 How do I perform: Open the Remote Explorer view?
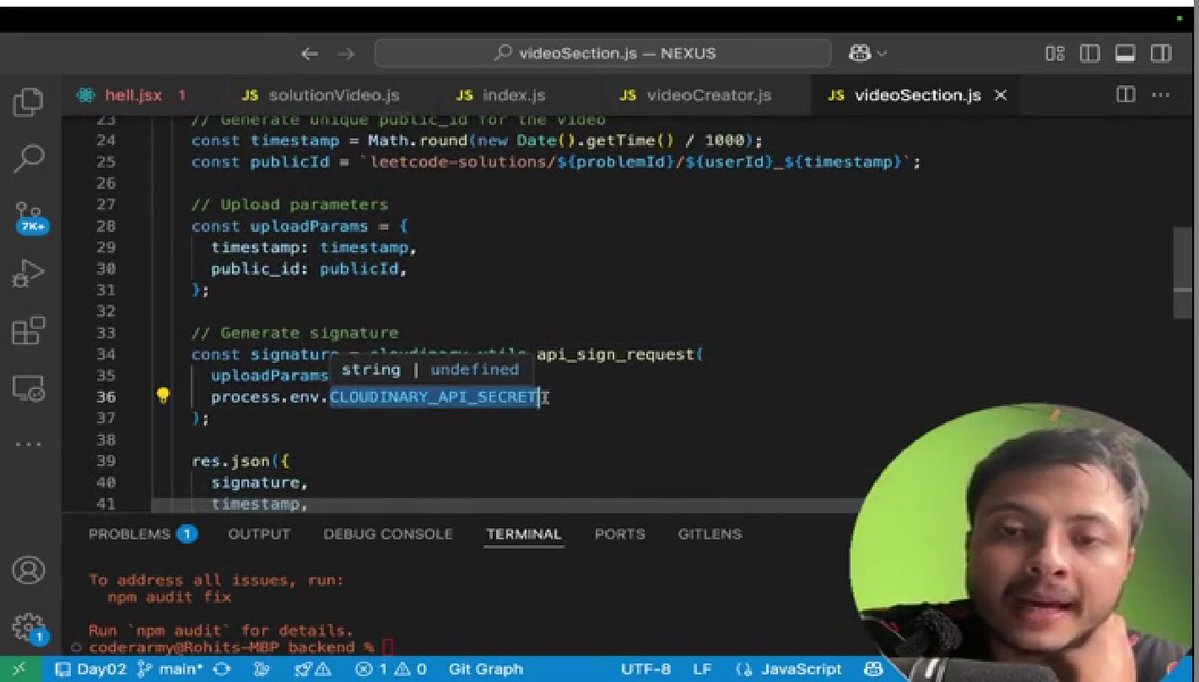point(28,388)
